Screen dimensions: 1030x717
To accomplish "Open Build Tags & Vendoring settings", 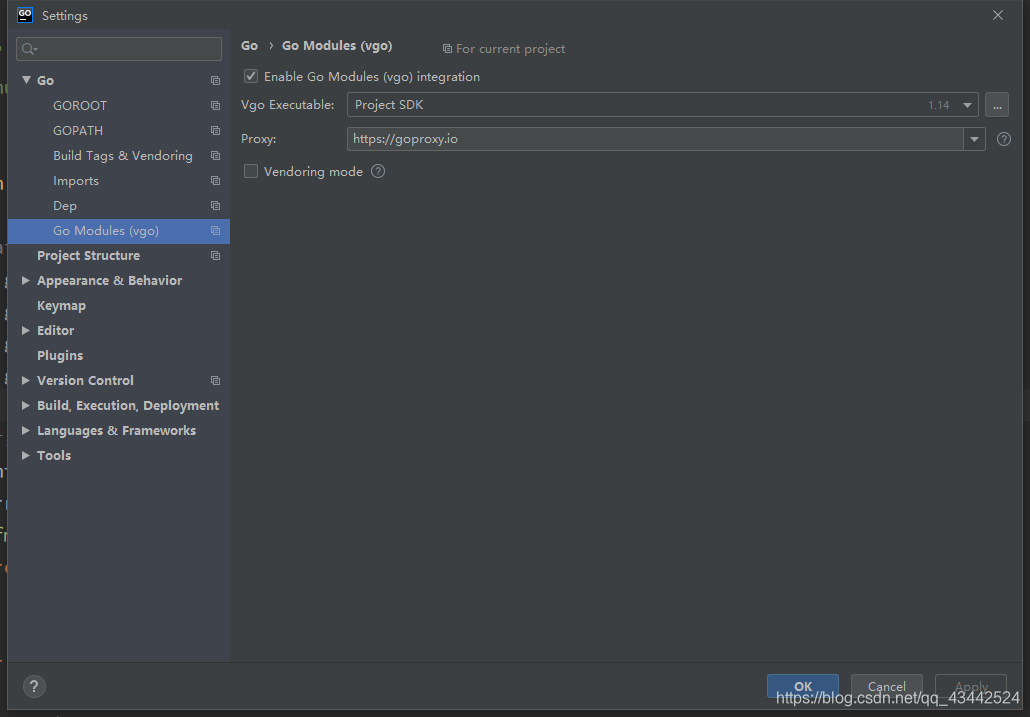I will (123, 156).
